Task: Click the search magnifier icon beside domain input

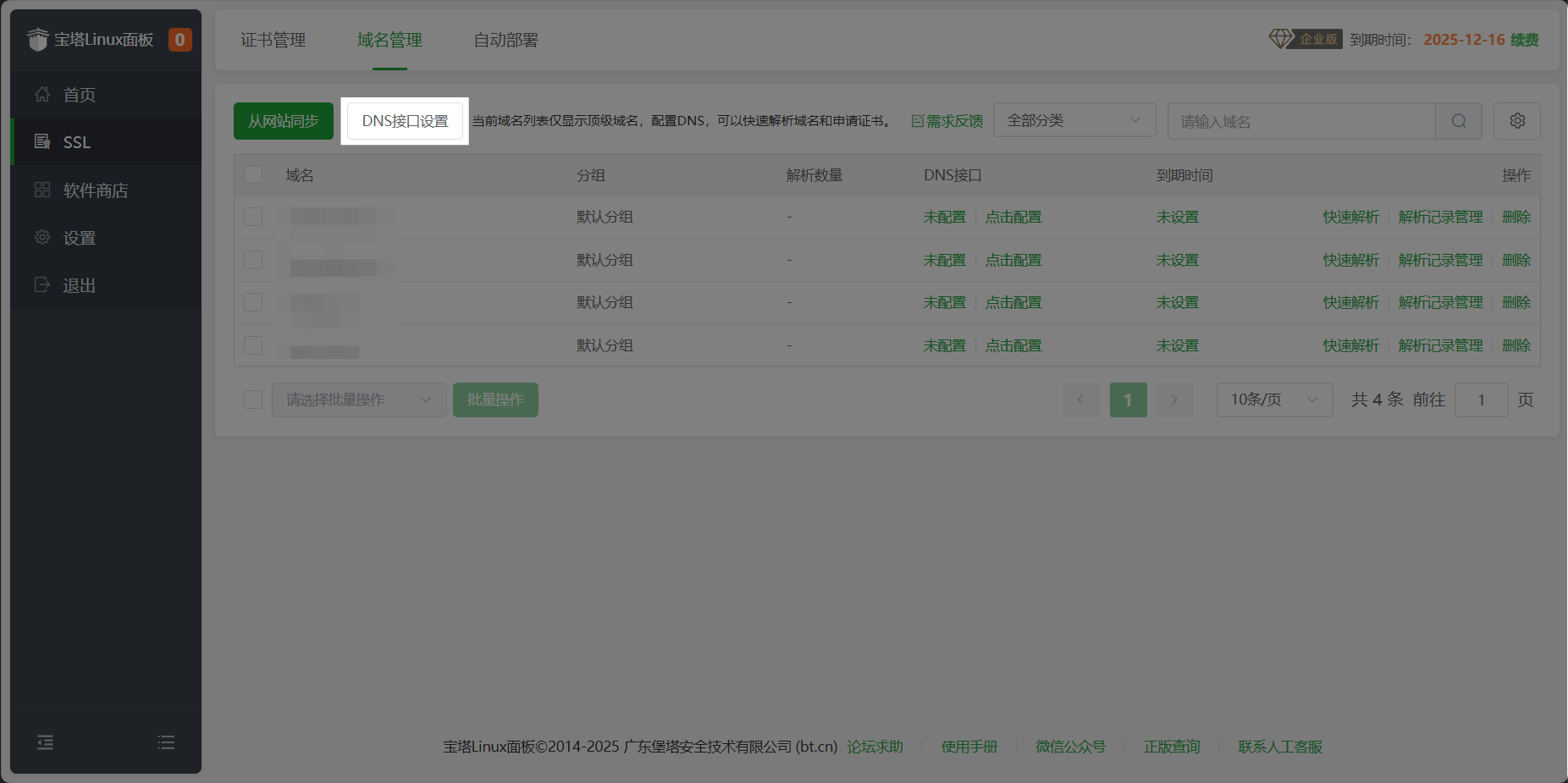Action: pyautogui.click(x=1458, y=120)
